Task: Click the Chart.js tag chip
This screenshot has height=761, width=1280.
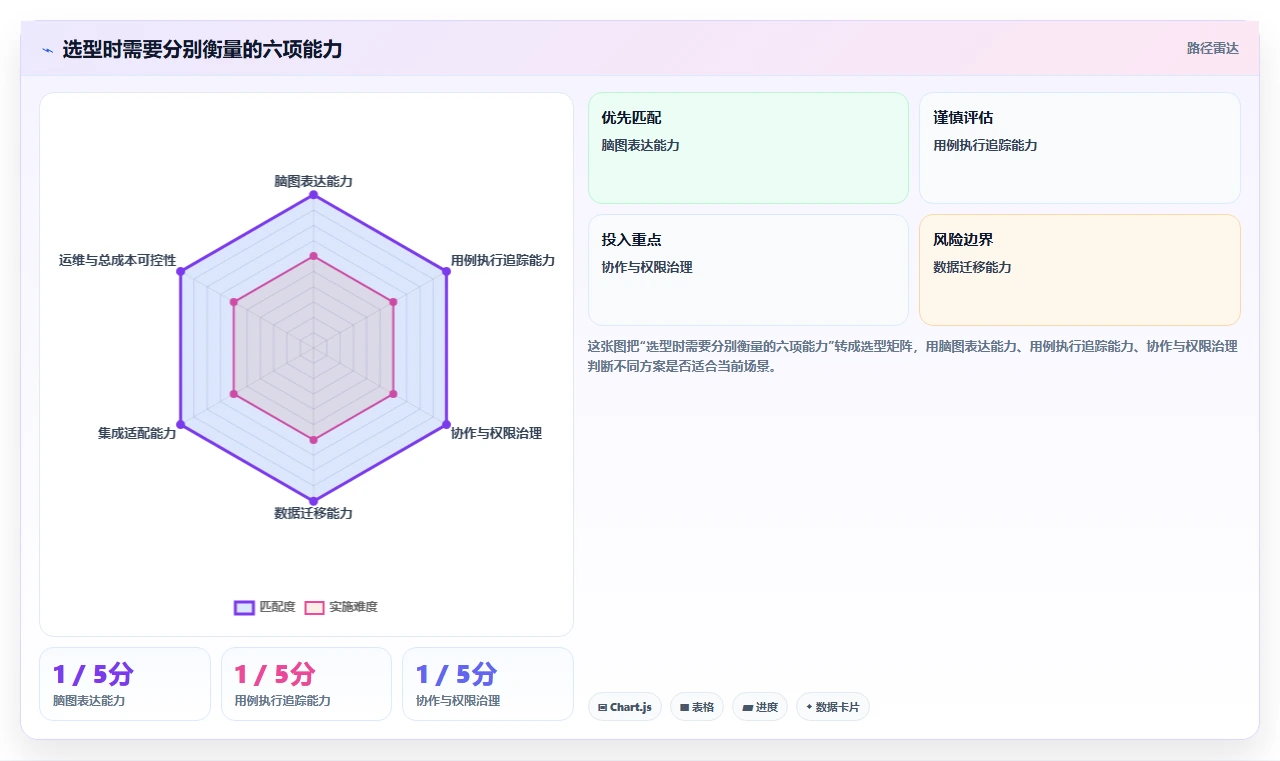Action: tap(625, 707)
